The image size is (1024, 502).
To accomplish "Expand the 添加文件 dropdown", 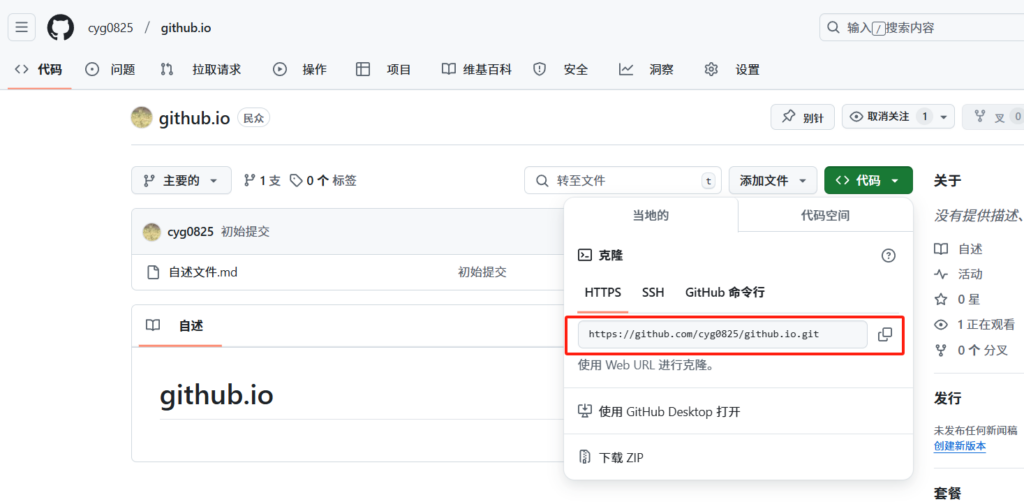I will 772,181.
